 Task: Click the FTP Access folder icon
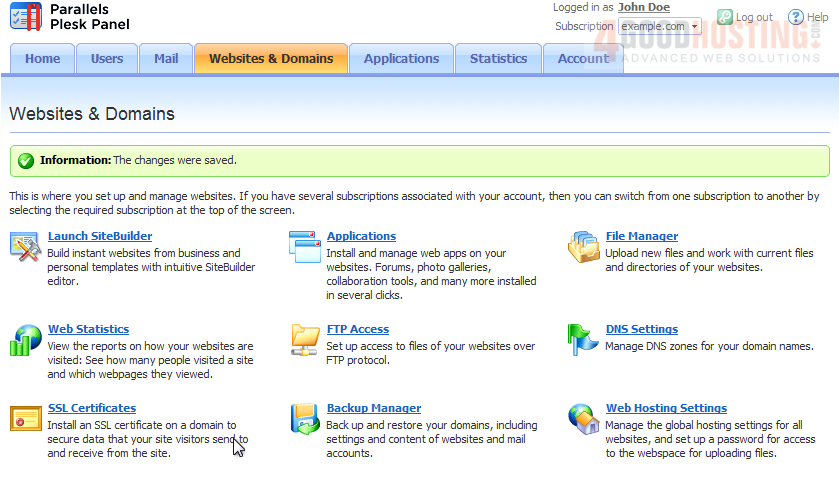point(304,339)
